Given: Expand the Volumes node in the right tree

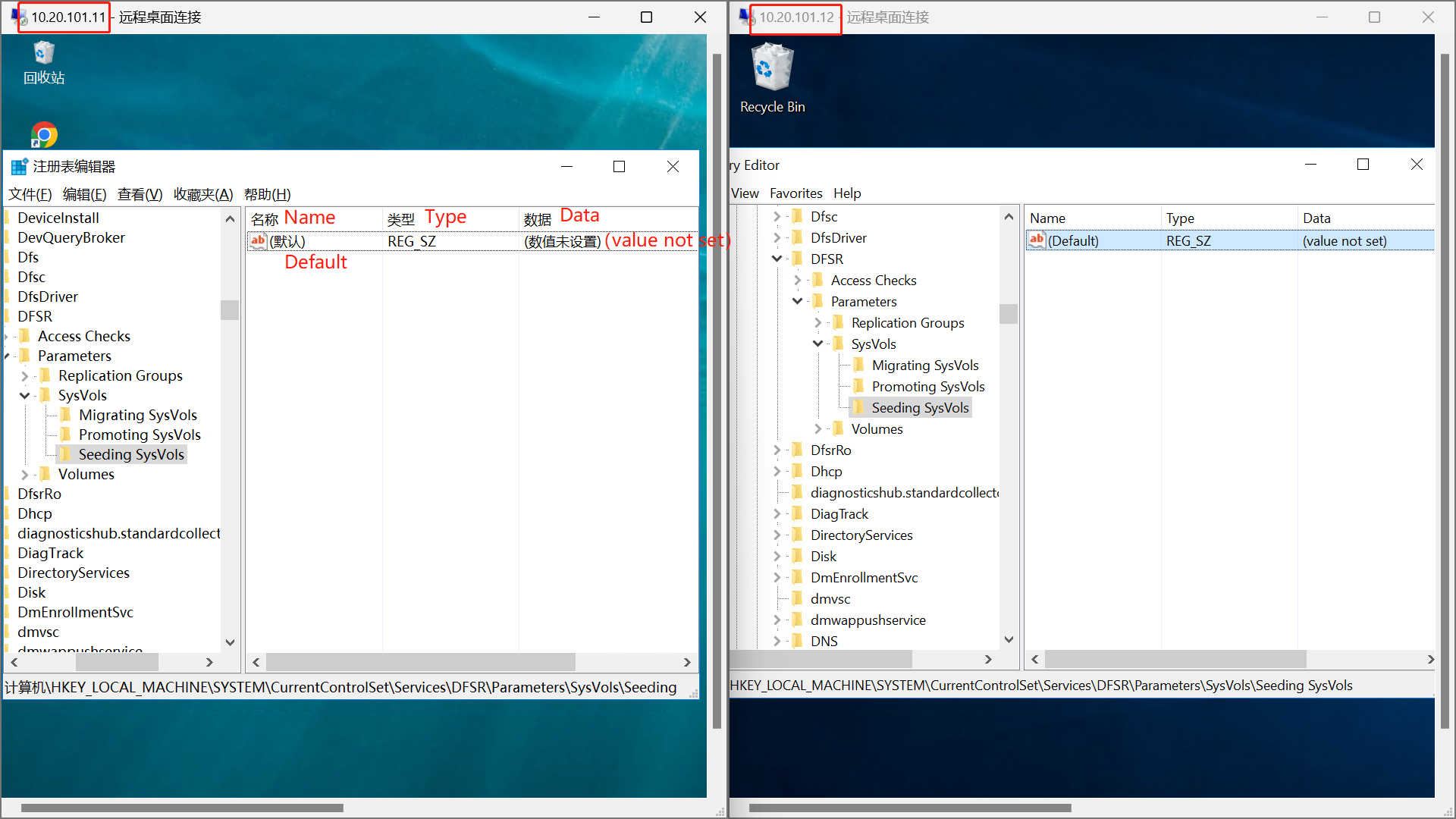Looking at the screenshot, I should click(817, 429).
